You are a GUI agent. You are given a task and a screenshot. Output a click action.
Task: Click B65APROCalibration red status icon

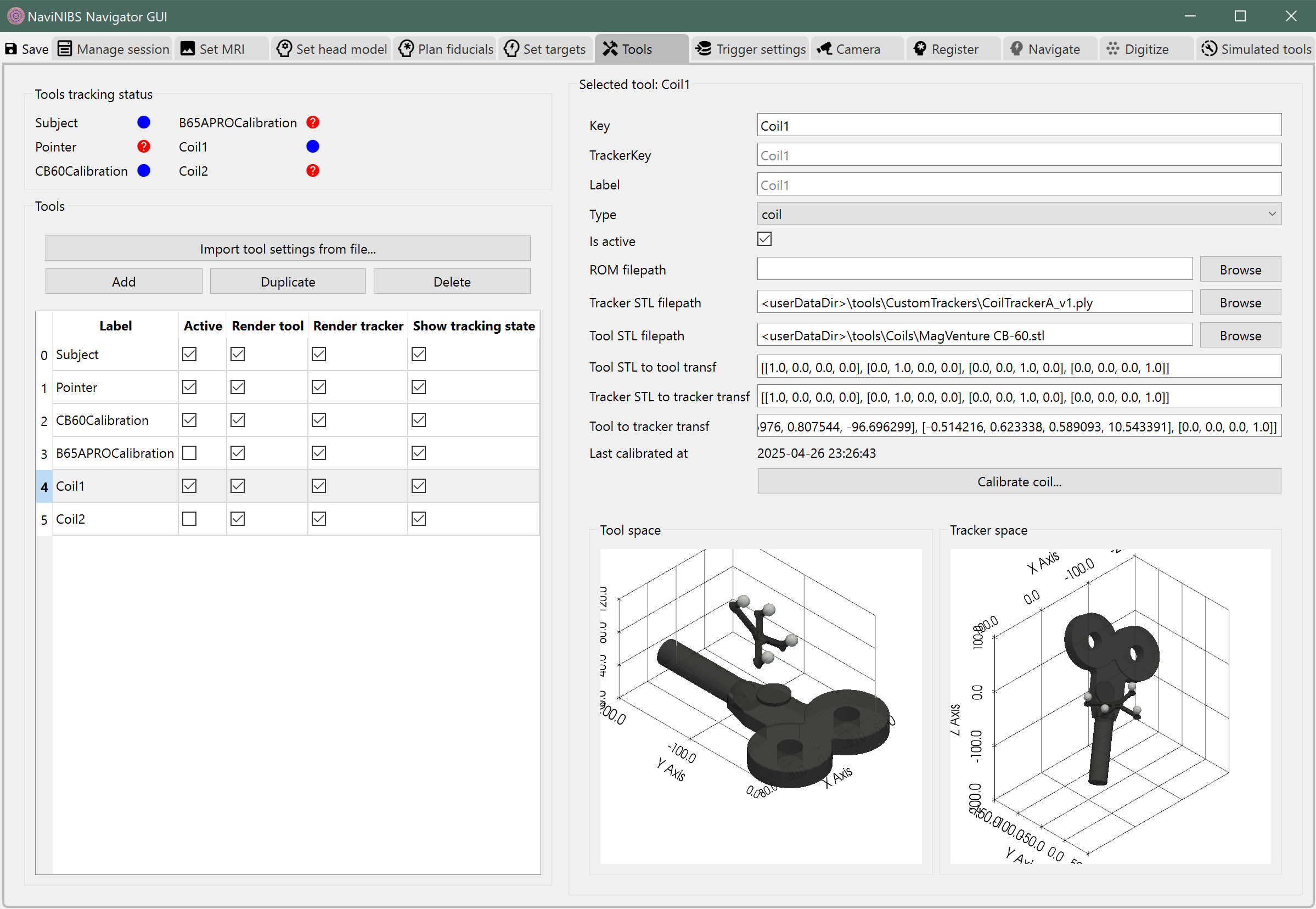[313, 122]
